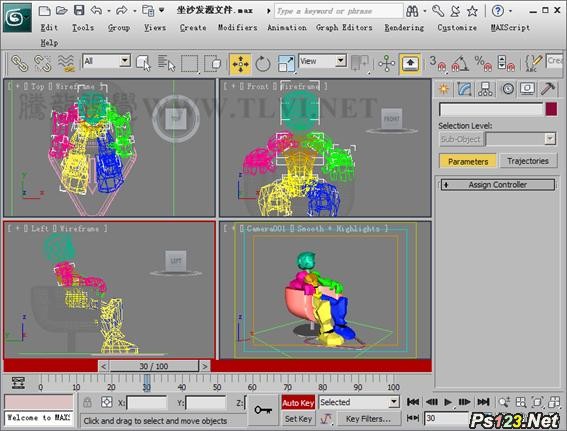
Task: Select the Link tool in main toolbar
Action: 19,63
